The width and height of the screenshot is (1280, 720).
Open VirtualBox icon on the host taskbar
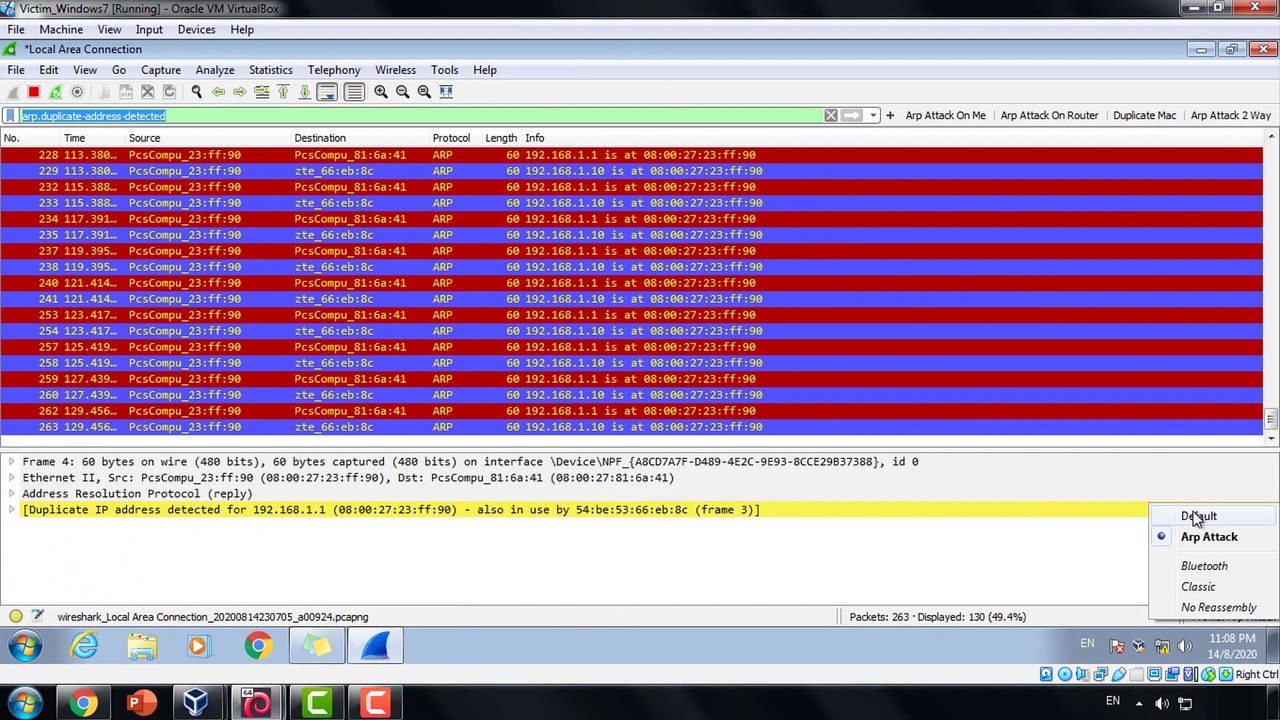195,703
